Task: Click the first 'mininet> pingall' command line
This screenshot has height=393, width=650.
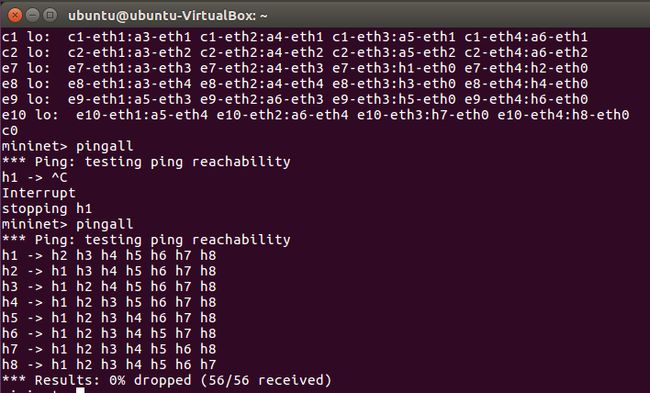Action: tap(68, 146)
